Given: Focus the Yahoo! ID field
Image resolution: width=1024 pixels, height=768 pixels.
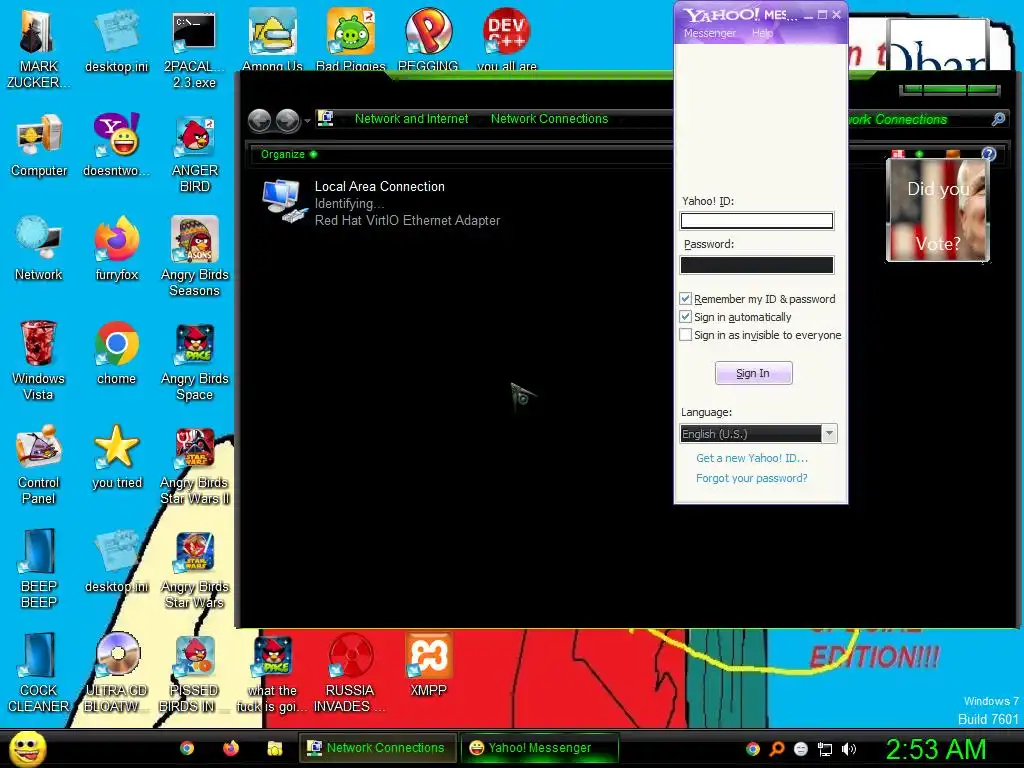Looking at the screenshot, I should click(757, 221).
